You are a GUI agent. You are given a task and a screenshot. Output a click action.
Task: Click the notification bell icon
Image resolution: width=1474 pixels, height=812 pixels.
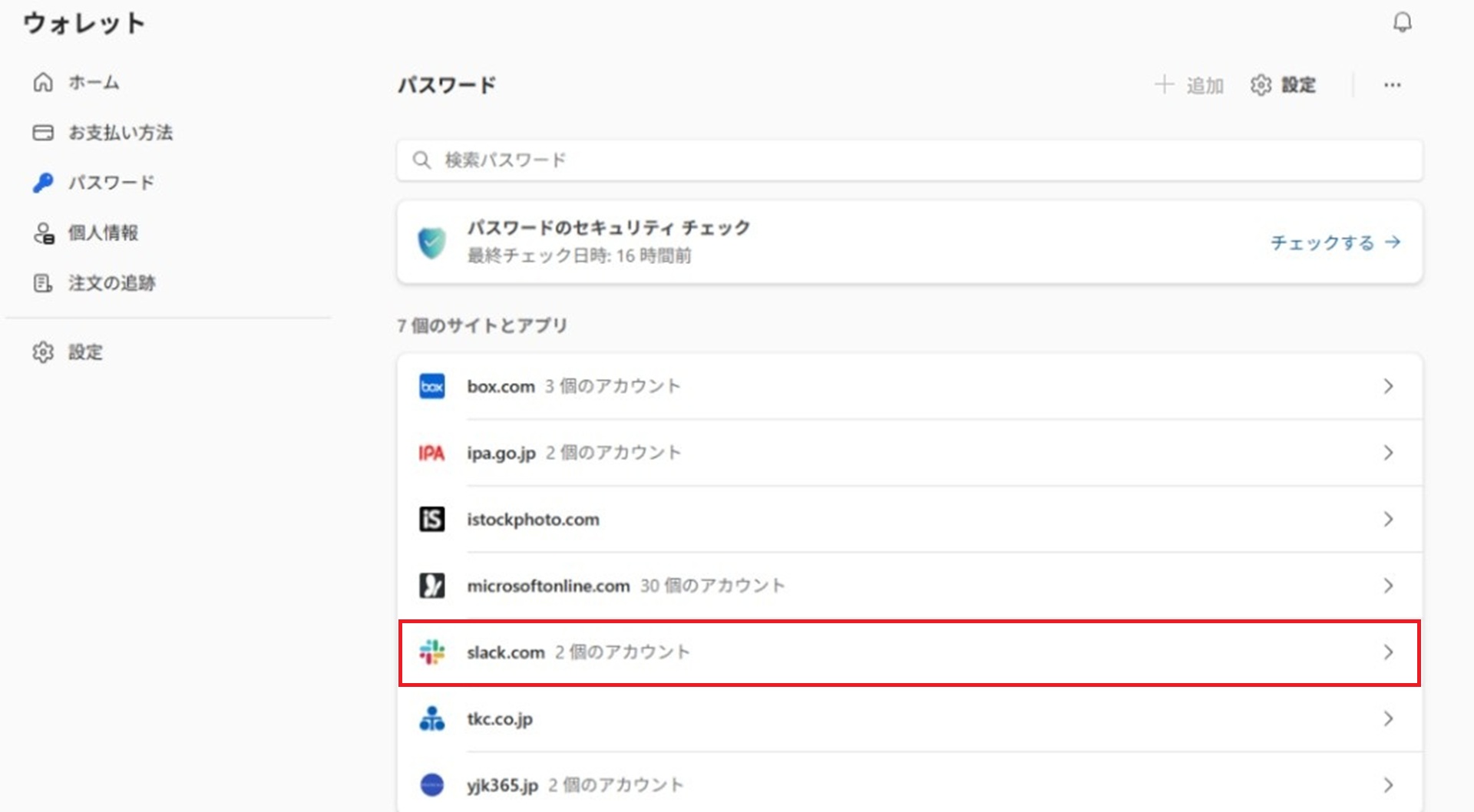pyautogui.click(x=1402, y=22)
